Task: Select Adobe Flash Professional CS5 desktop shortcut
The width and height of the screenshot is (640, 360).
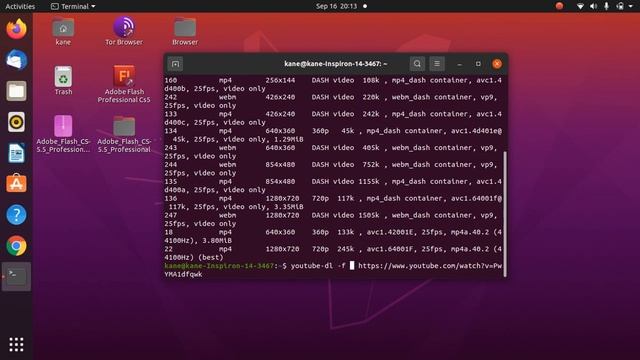Action: click(x=124, y=84)
